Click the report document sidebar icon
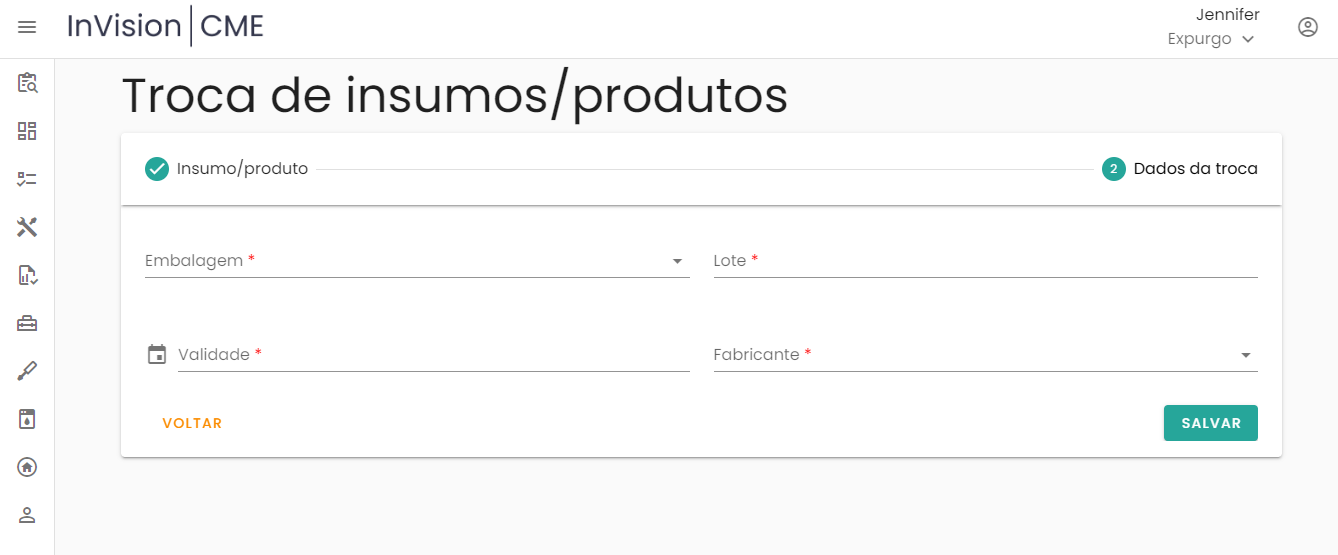 click(x=27, y=275)
